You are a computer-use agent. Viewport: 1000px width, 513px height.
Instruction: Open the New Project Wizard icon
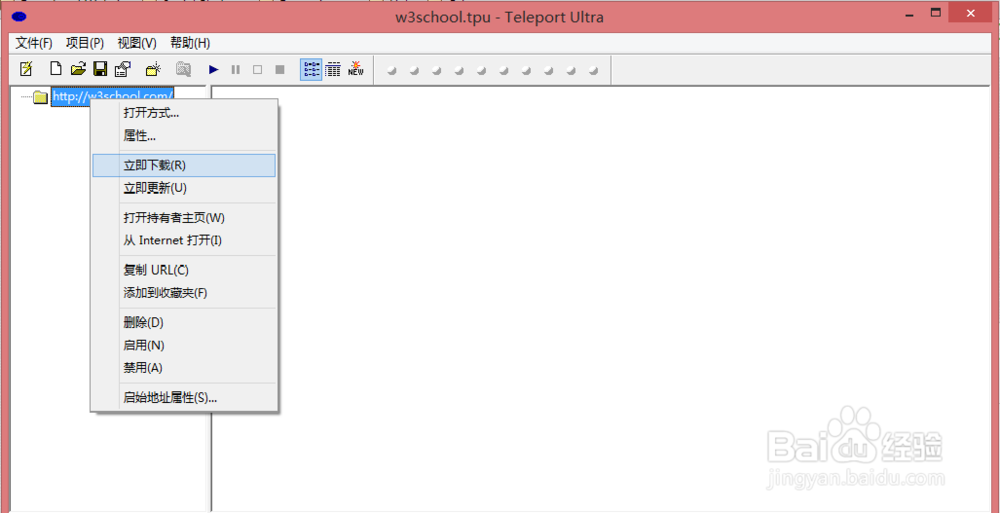tap(26, 69)
